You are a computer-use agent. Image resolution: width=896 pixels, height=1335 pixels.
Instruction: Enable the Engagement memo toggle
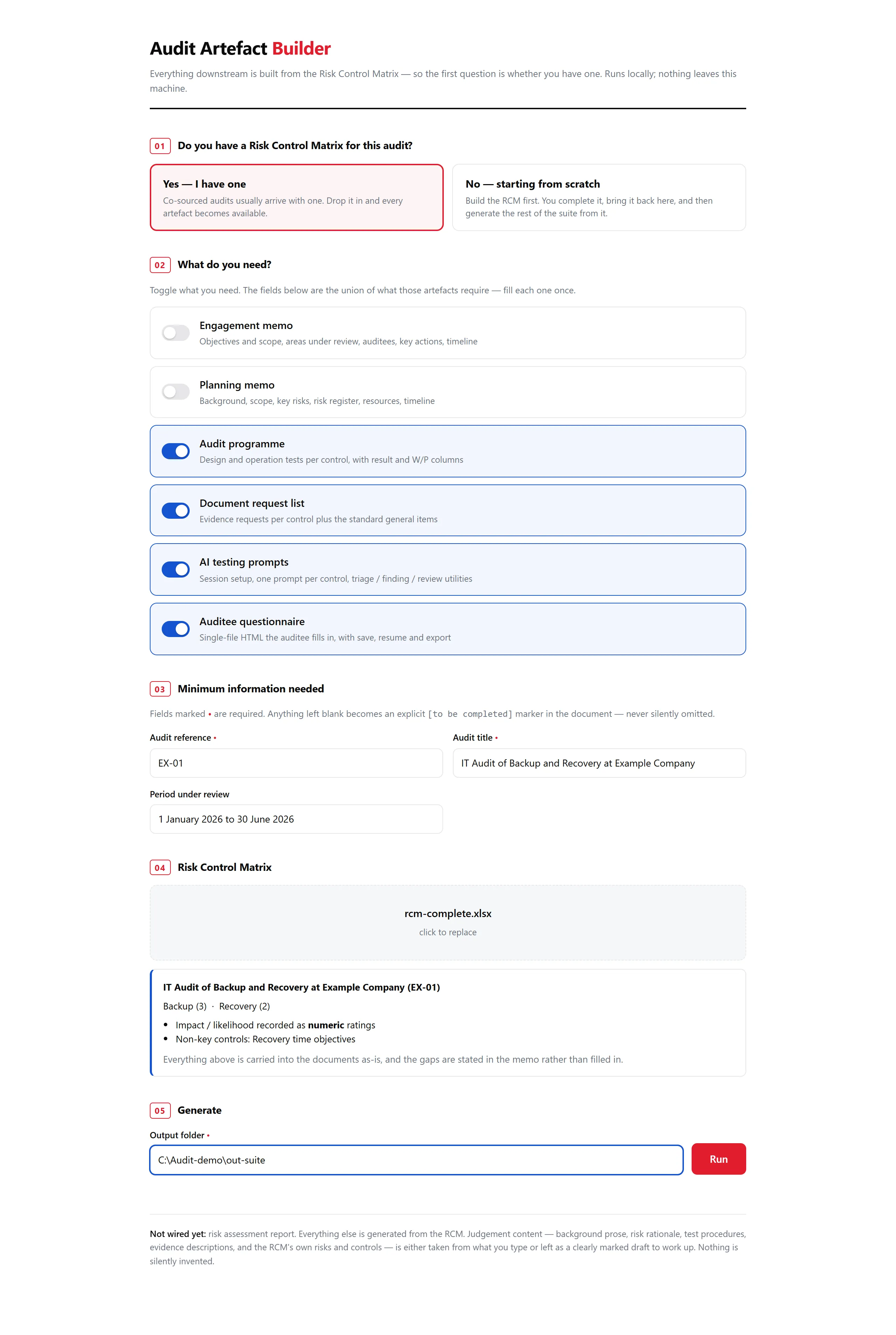point(175,333)
